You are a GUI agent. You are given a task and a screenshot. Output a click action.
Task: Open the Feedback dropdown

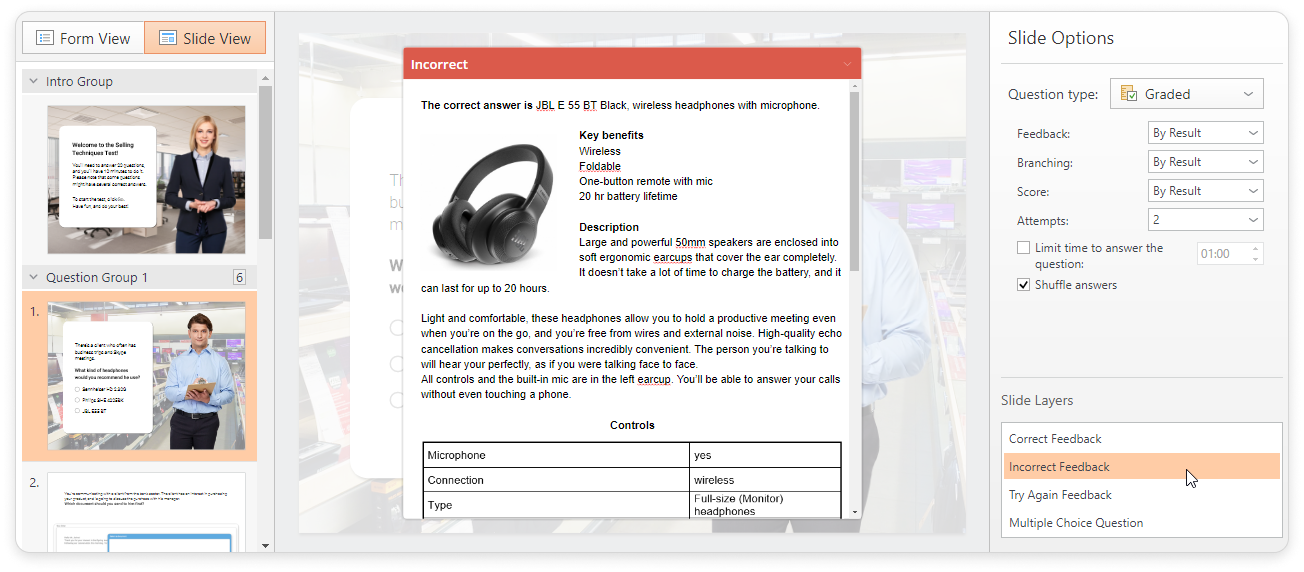click(x=1205, y=133)
